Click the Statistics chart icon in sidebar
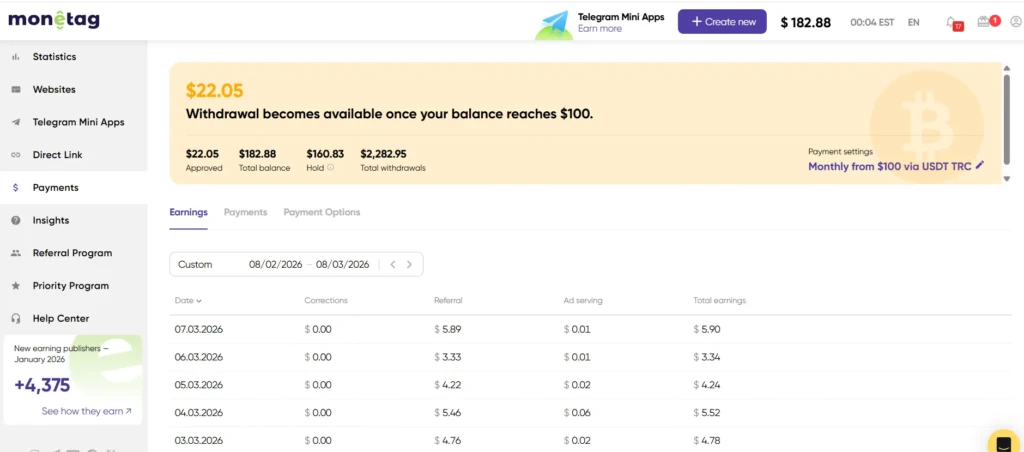This screenshot has width=1024, height=452. tap(16, 57)
